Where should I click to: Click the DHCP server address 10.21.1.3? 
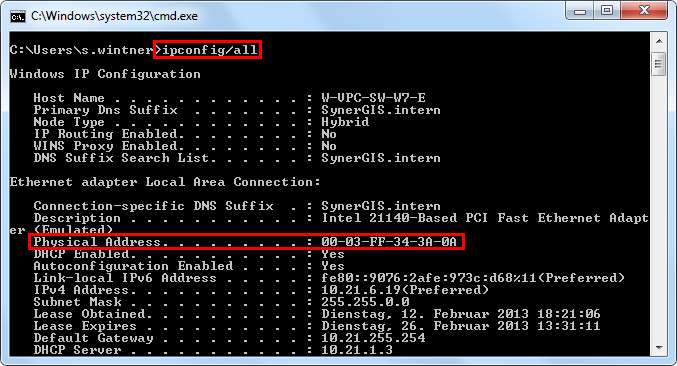coord(357,350)
